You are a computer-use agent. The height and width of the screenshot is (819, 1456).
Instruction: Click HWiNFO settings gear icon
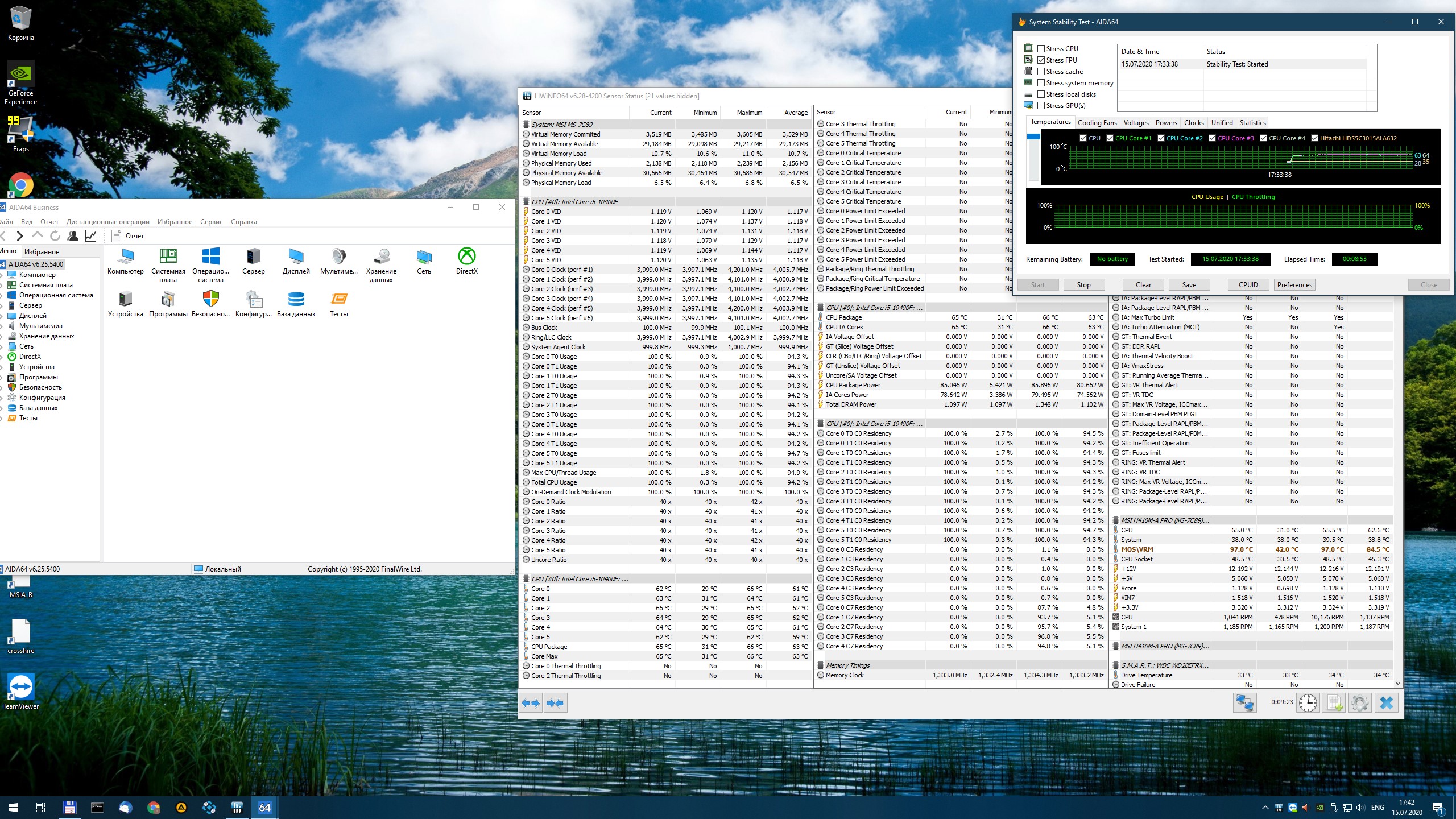(x=1359, y=702)
